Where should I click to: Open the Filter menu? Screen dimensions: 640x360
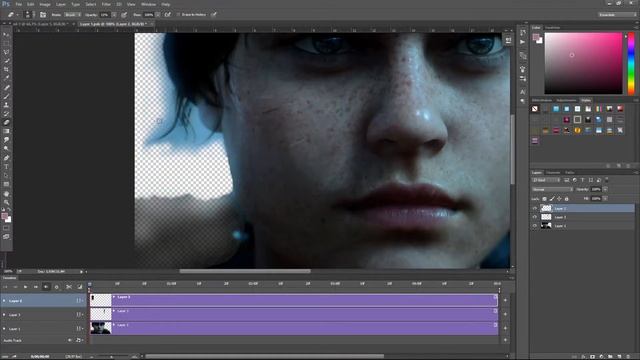click(x=106, y=4)
